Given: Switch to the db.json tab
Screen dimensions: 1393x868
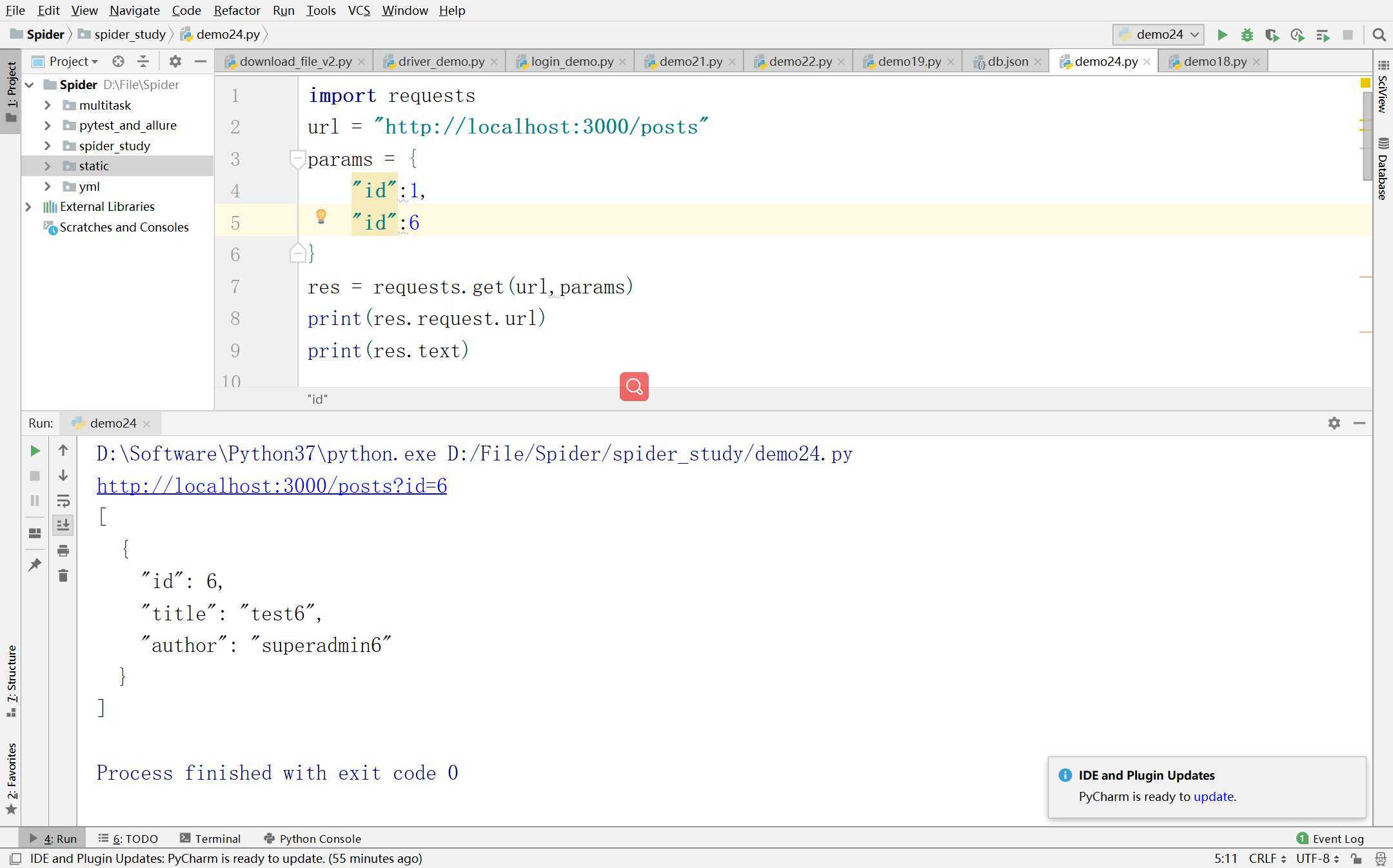Looking at the screenshot, I should [x=1007, y=61].
